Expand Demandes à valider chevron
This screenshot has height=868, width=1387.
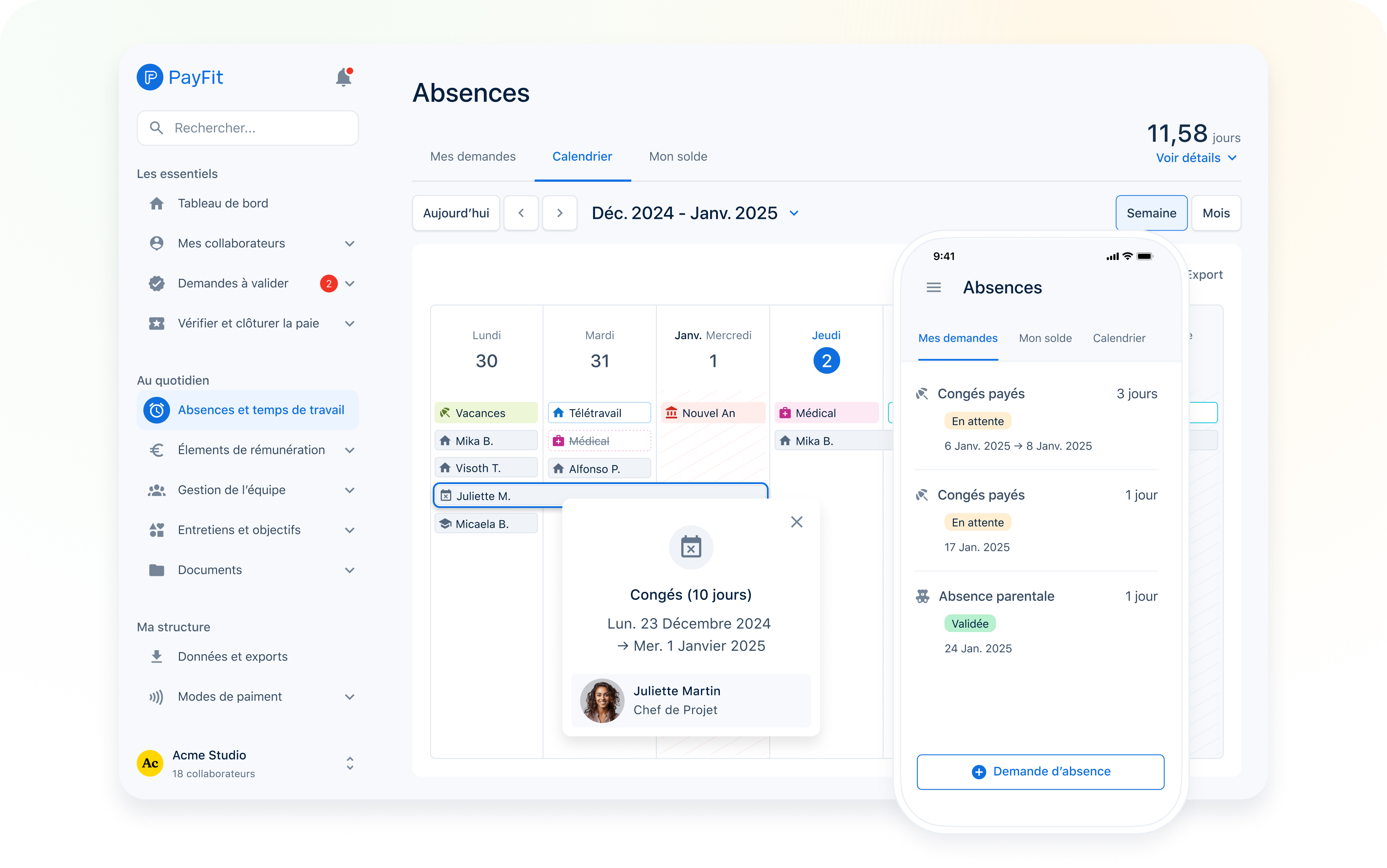coord(349,284)
